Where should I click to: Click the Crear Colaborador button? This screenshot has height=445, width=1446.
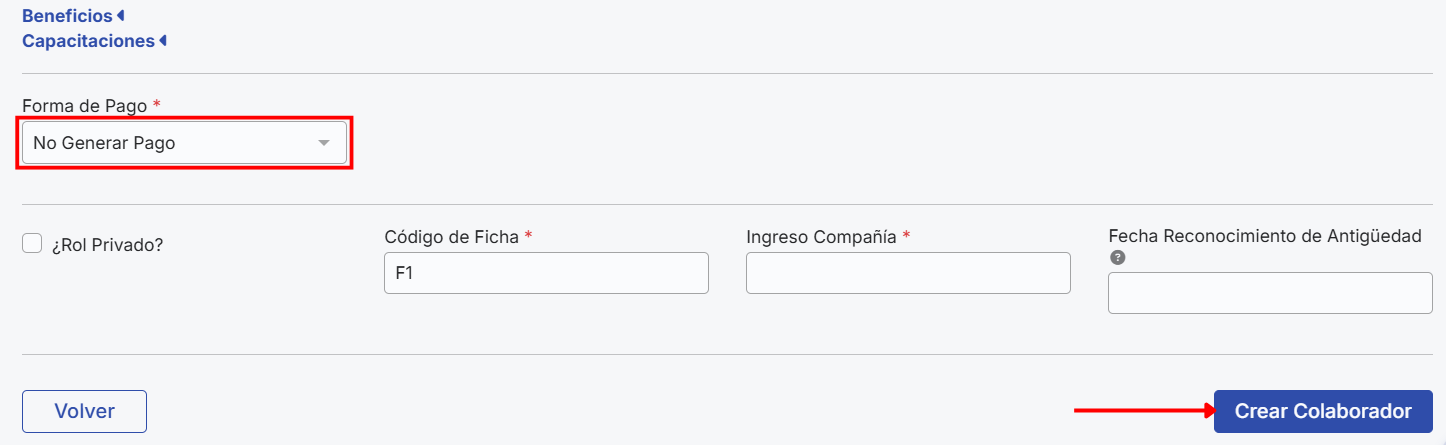coord(1322,411)
